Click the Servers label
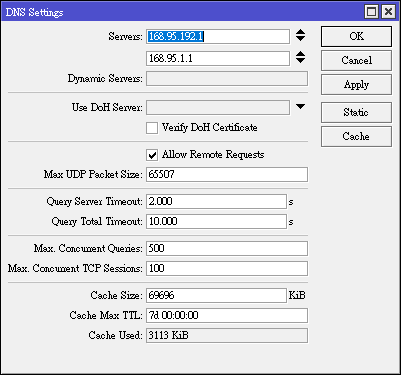This screenshot has width=401, height=375. [x=125, y=36]
